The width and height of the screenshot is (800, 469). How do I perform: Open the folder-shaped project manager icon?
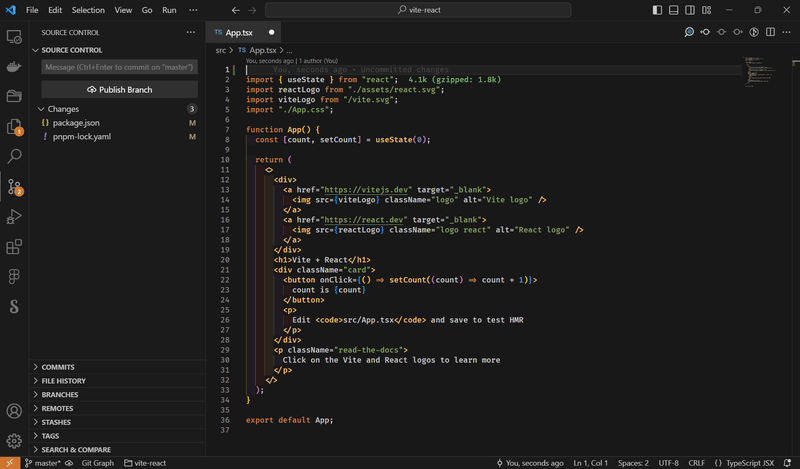[x=14, y=96]
